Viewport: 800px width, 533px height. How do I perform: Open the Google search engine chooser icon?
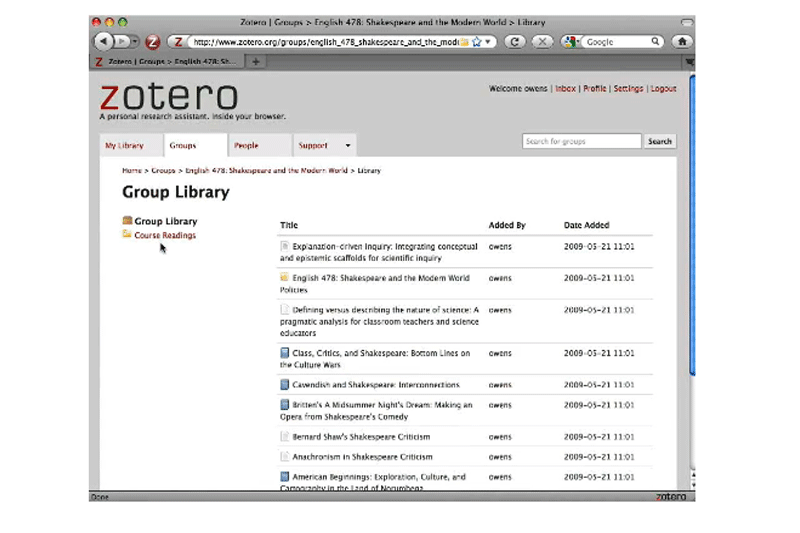pos(569,42)
